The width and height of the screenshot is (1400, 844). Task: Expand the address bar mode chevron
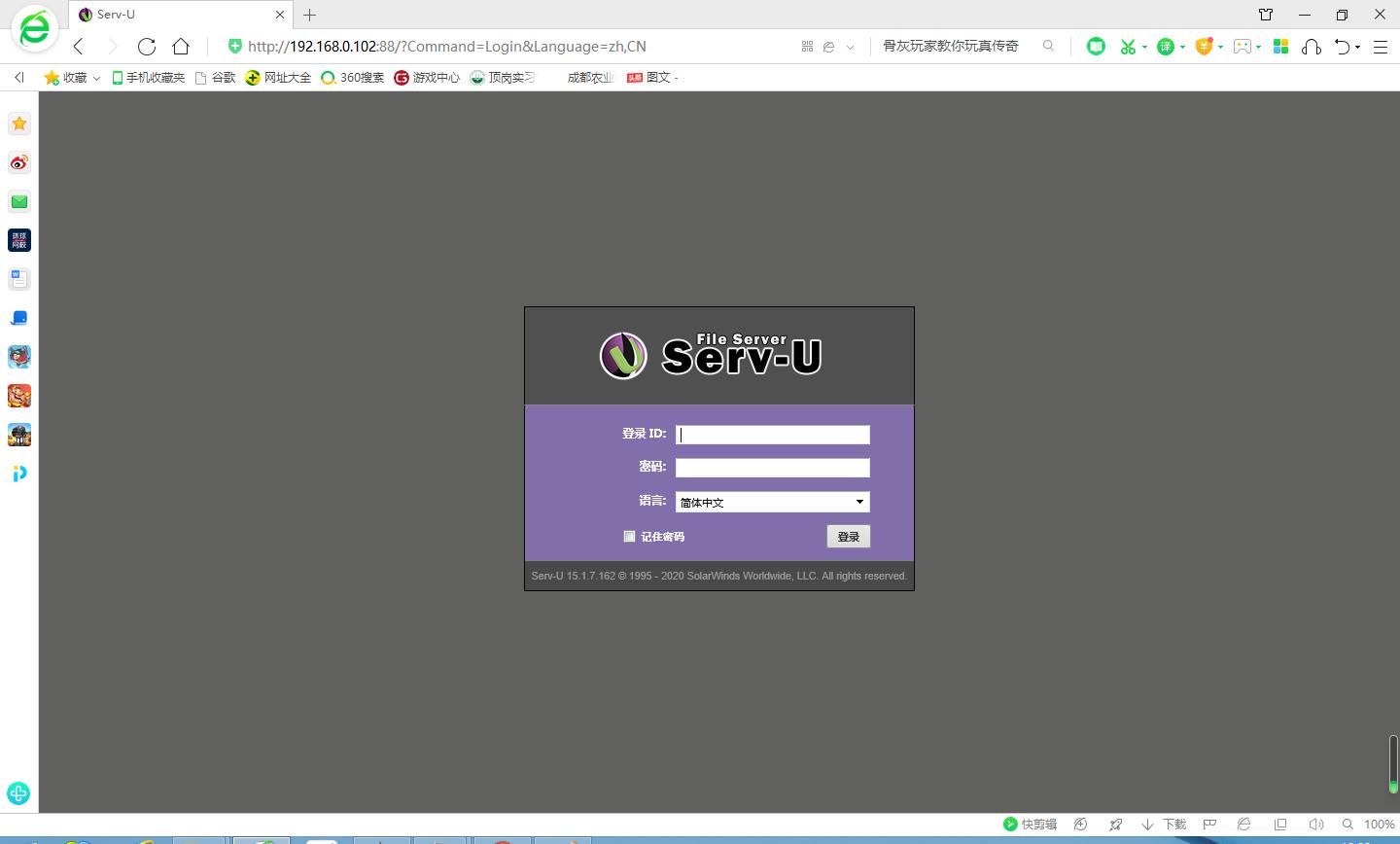click(x=851, y=47)
